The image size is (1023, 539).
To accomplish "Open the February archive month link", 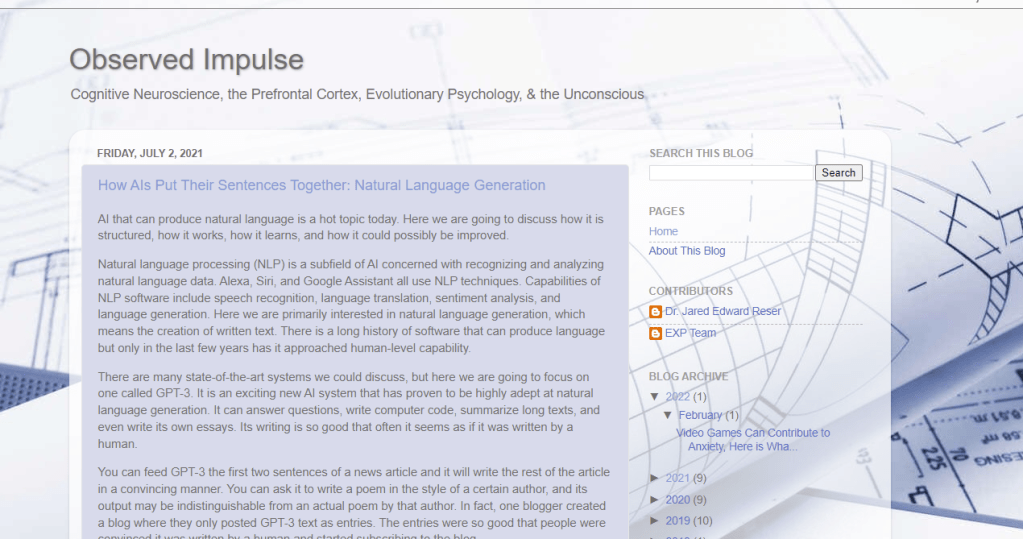I will coord(700,415).
